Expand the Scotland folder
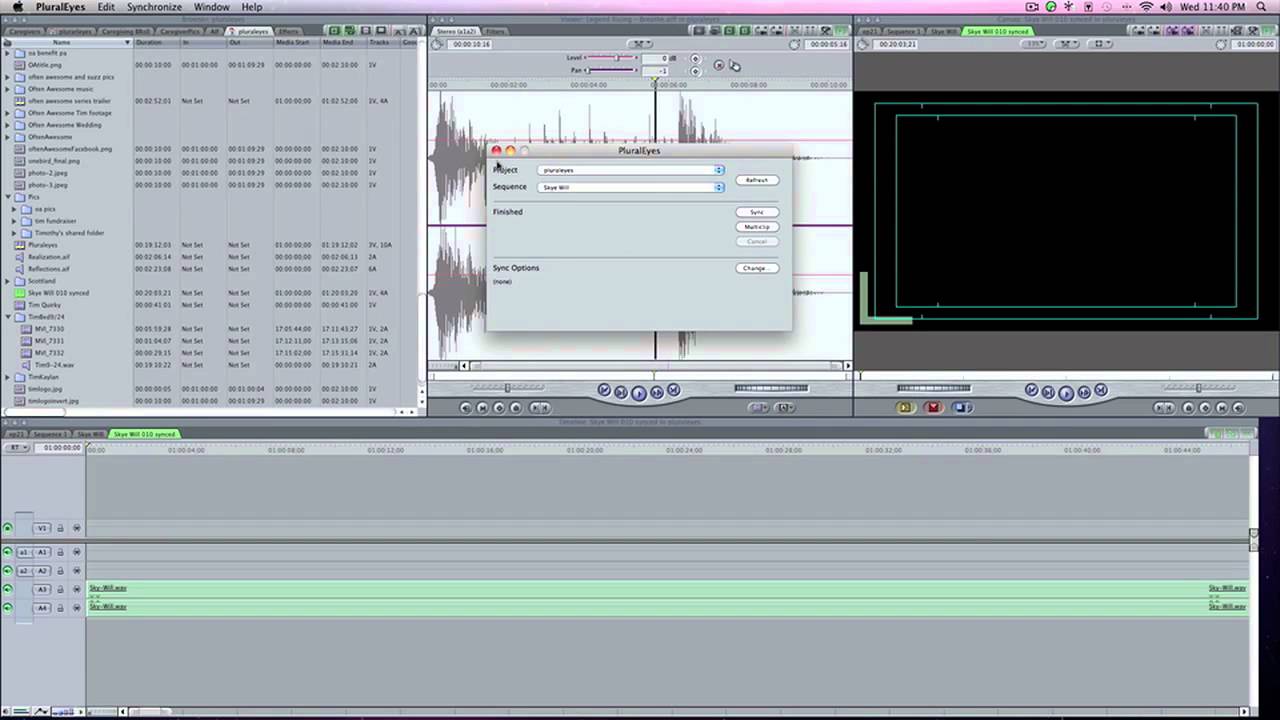Screen dimensions: 1280x720 pos(8,281)
